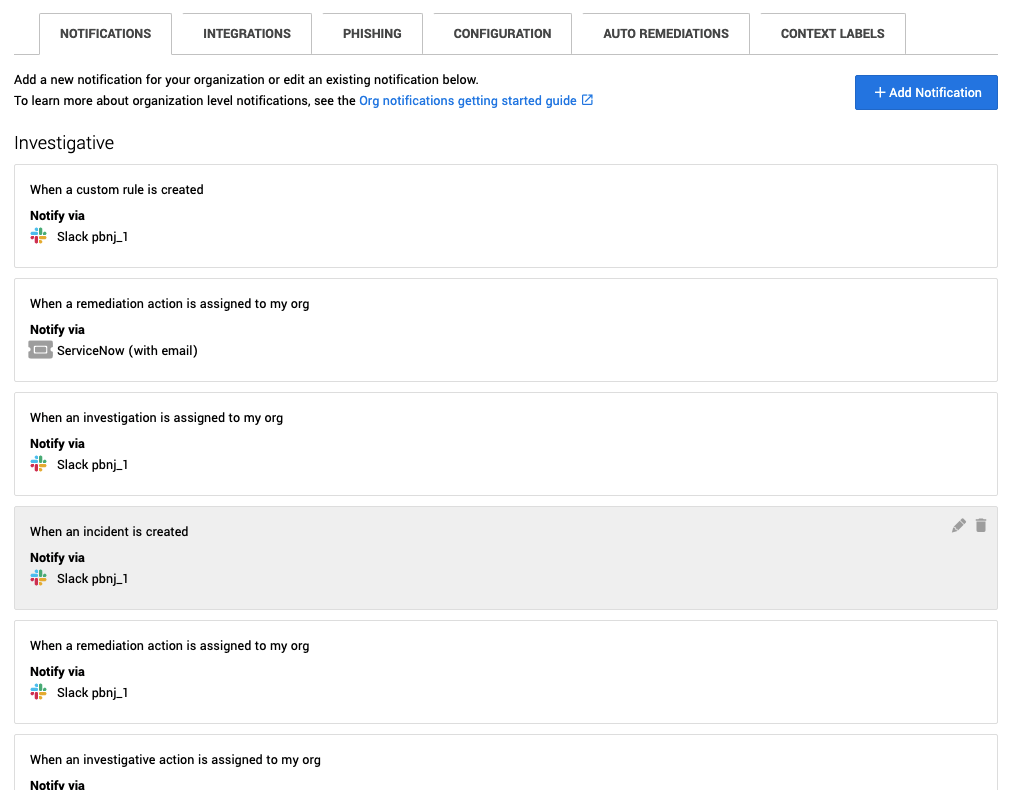
Task: Open the Org notifications getting started guide
Action: (x=470, y=100)
